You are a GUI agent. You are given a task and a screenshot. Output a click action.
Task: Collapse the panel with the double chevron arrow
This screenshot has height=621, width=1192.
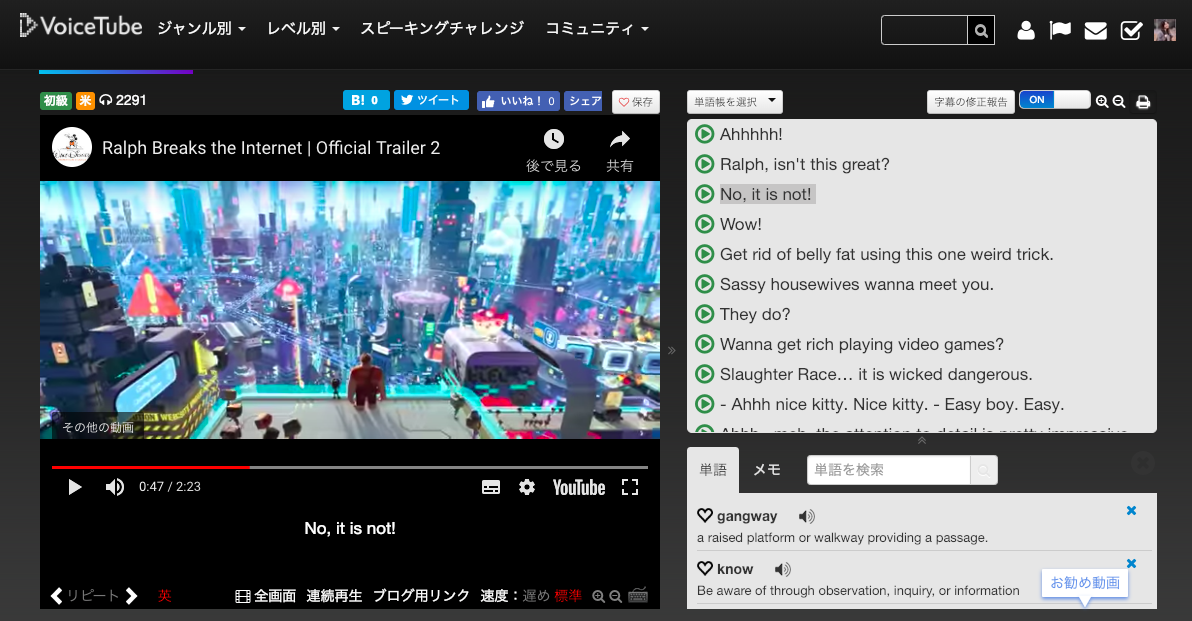point(672,350)
